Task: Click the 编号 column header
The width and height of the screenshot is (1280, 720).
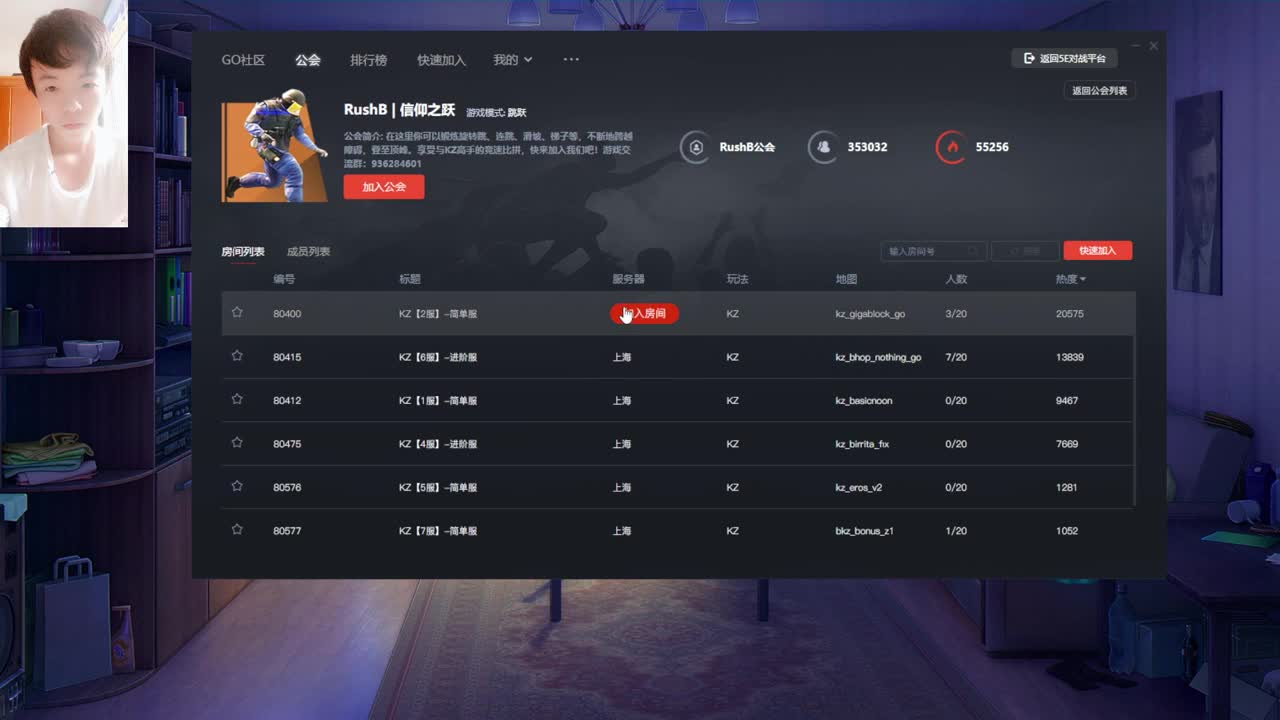Action: point(284,279)
